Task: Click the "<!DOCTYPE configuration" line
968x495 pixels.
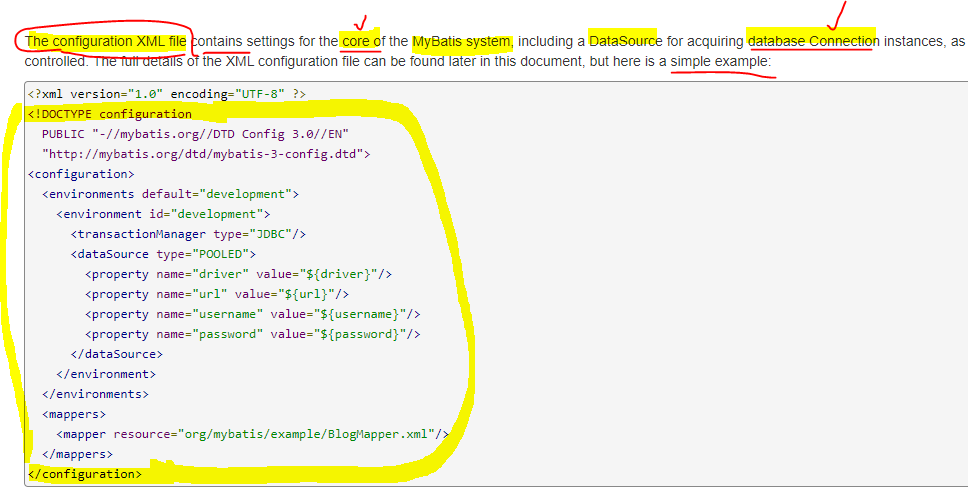Action: [110, 114]
